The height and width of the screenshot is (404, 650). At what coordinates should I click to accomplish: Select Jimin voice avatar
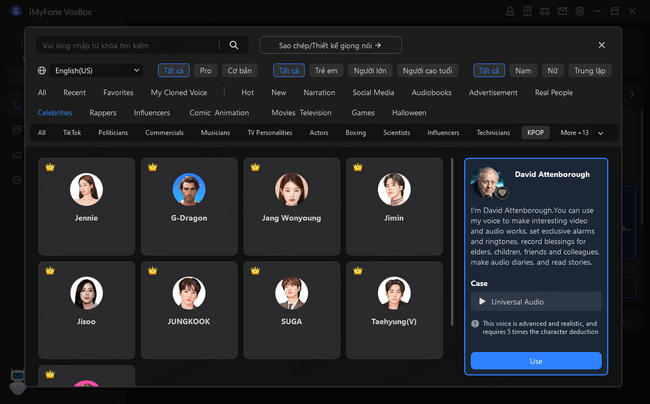pyautogui.click(x=394, y=189)
